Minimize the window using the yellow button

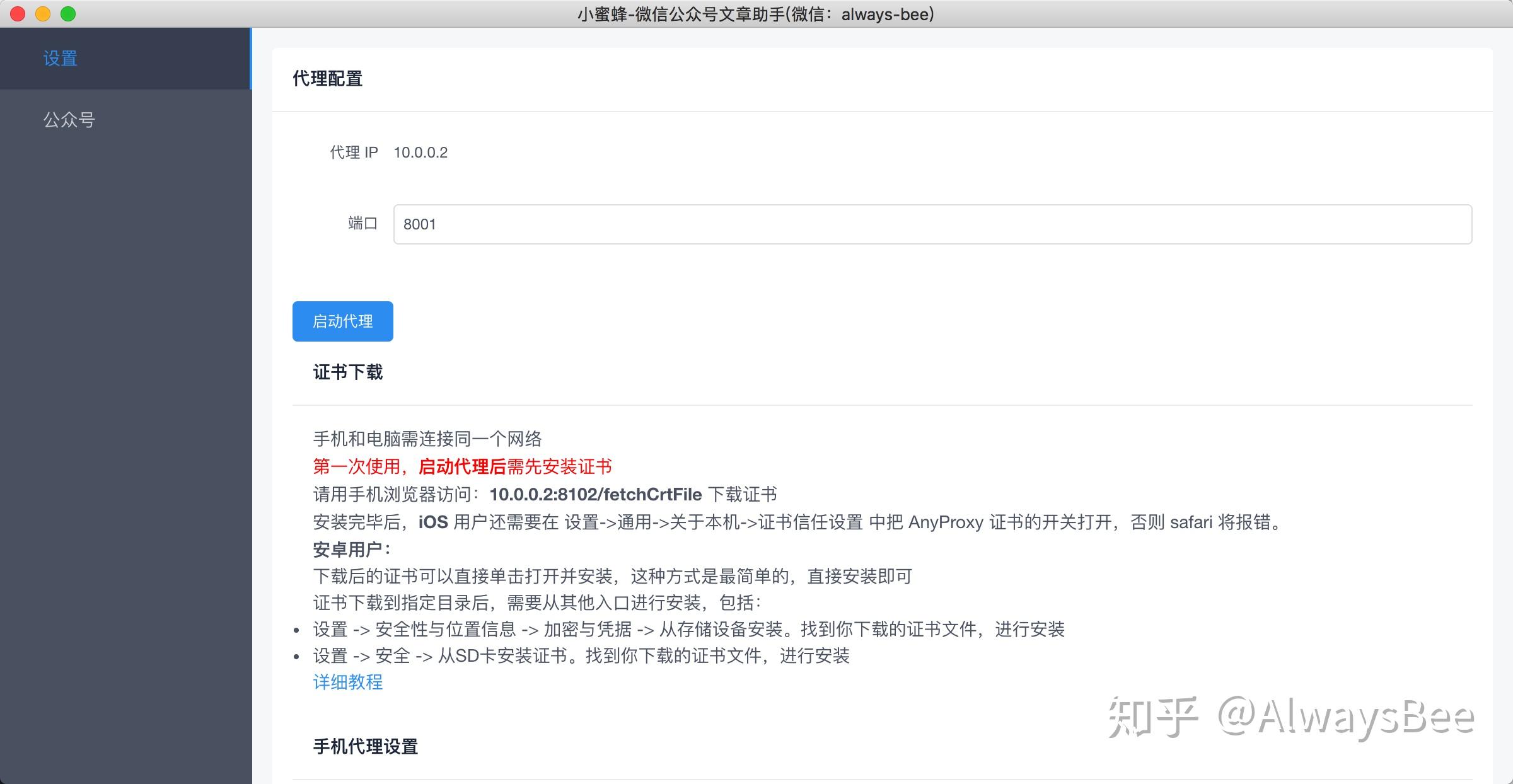tap(43, 14)
